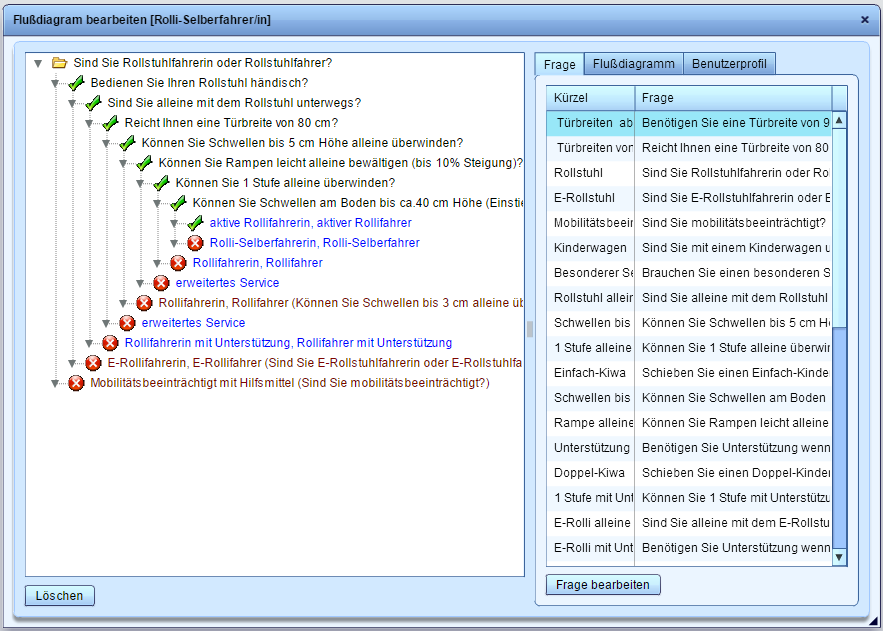This screenshot has width=883, height=631.
Task: Select the 'Kinderwagen' Kürzel cell
Action: click(591, 248)
